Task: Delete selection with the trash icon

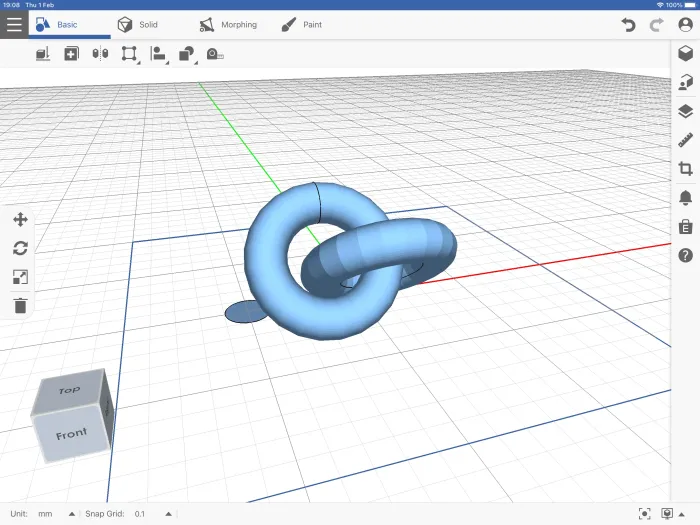Action: [20, 306]
